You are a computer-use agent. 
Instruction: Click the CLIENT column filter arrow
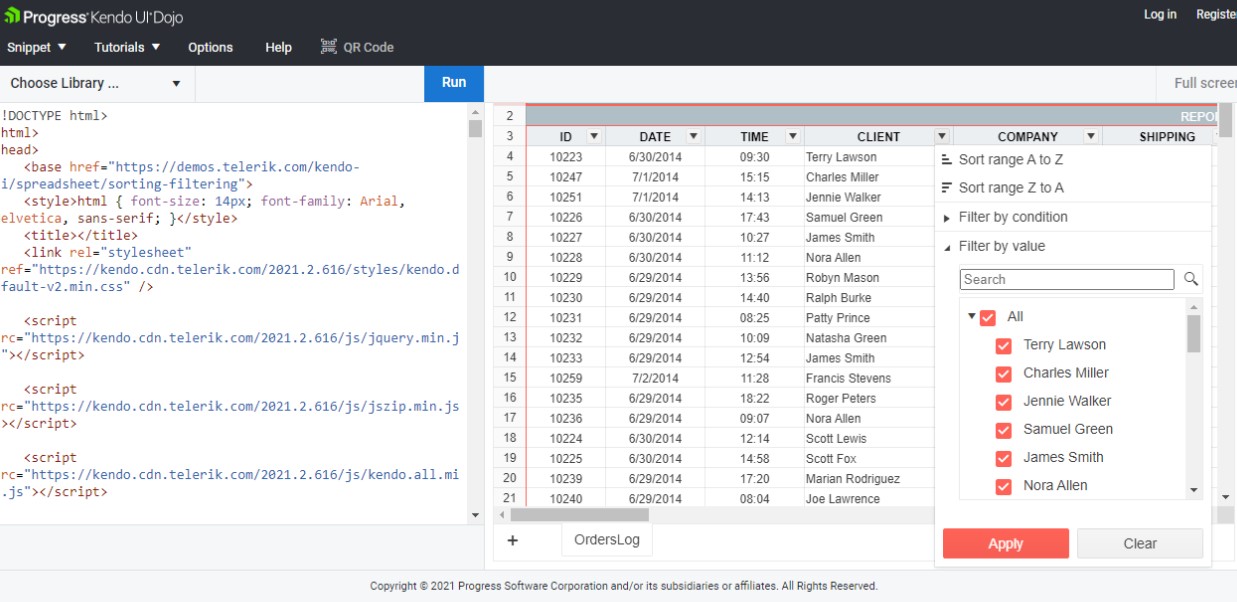pyautogui.click(x=941, y=137)
